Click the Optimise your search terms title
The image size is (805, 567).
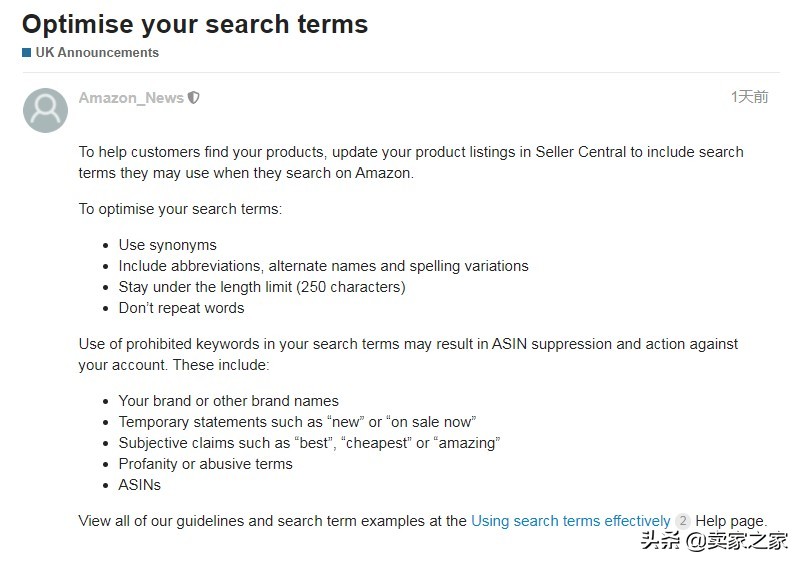click(x=195, y=24)
